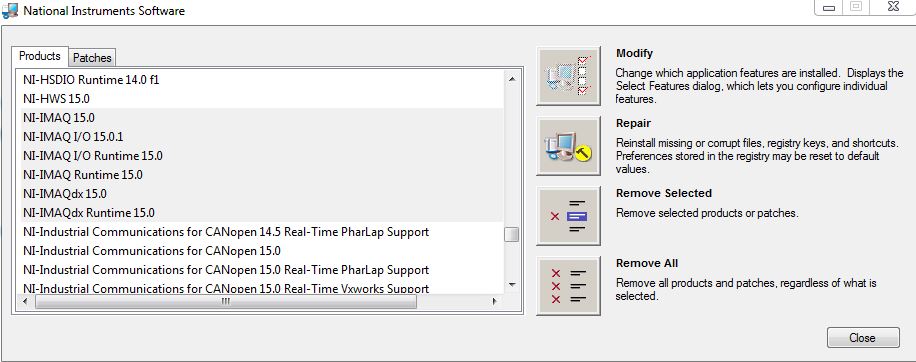Image resolution: width=916 pixels, height=362 pixels.
Task: Click the Modify features icon button
Action: [x=568, y=76]
